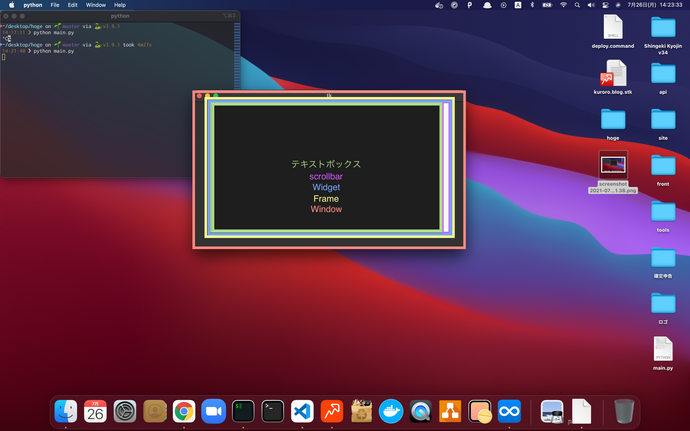Open the date and time 14:23:33 display
The width and height of the screenshot is (690, 431).
click(655, 5)
